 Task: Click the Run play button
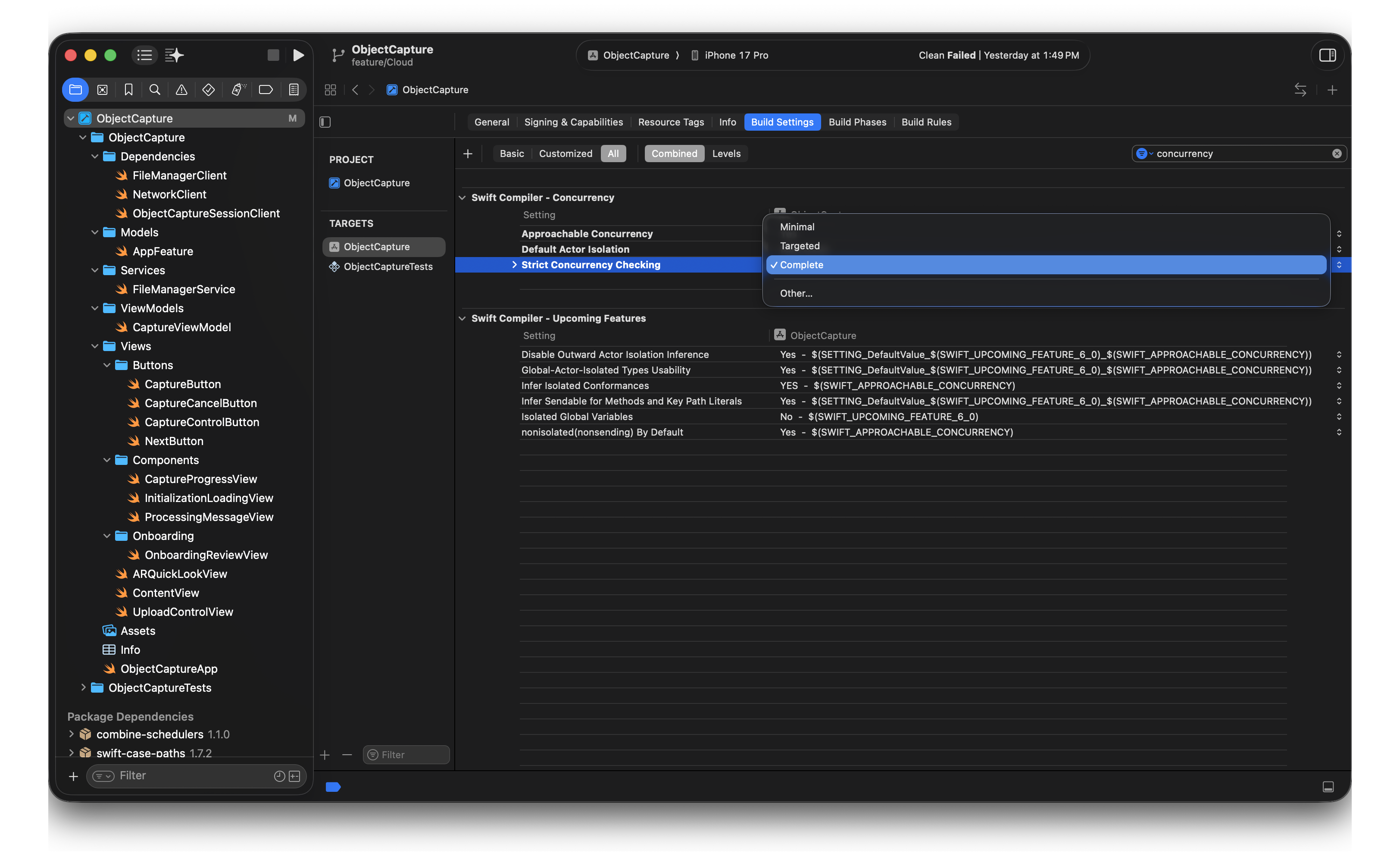[x=298, y=55]
